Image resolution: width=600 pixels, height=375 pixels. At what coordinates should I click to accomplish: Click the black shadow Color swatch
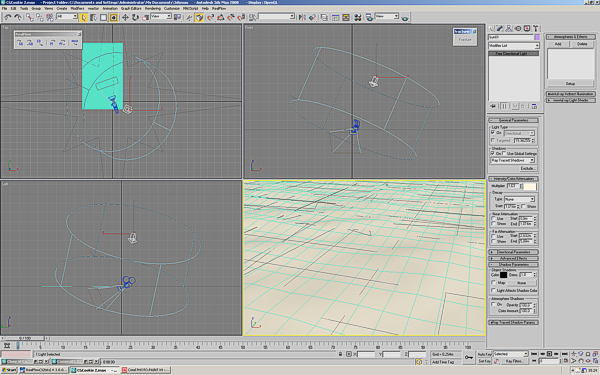click(504, 275)
